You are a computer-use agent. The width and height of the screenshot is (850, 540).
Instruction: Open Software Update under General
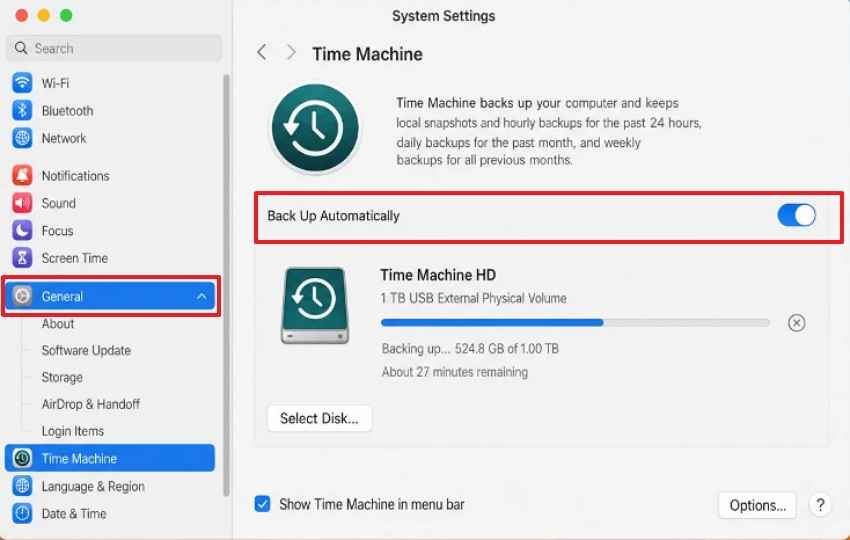pos(86,350)
